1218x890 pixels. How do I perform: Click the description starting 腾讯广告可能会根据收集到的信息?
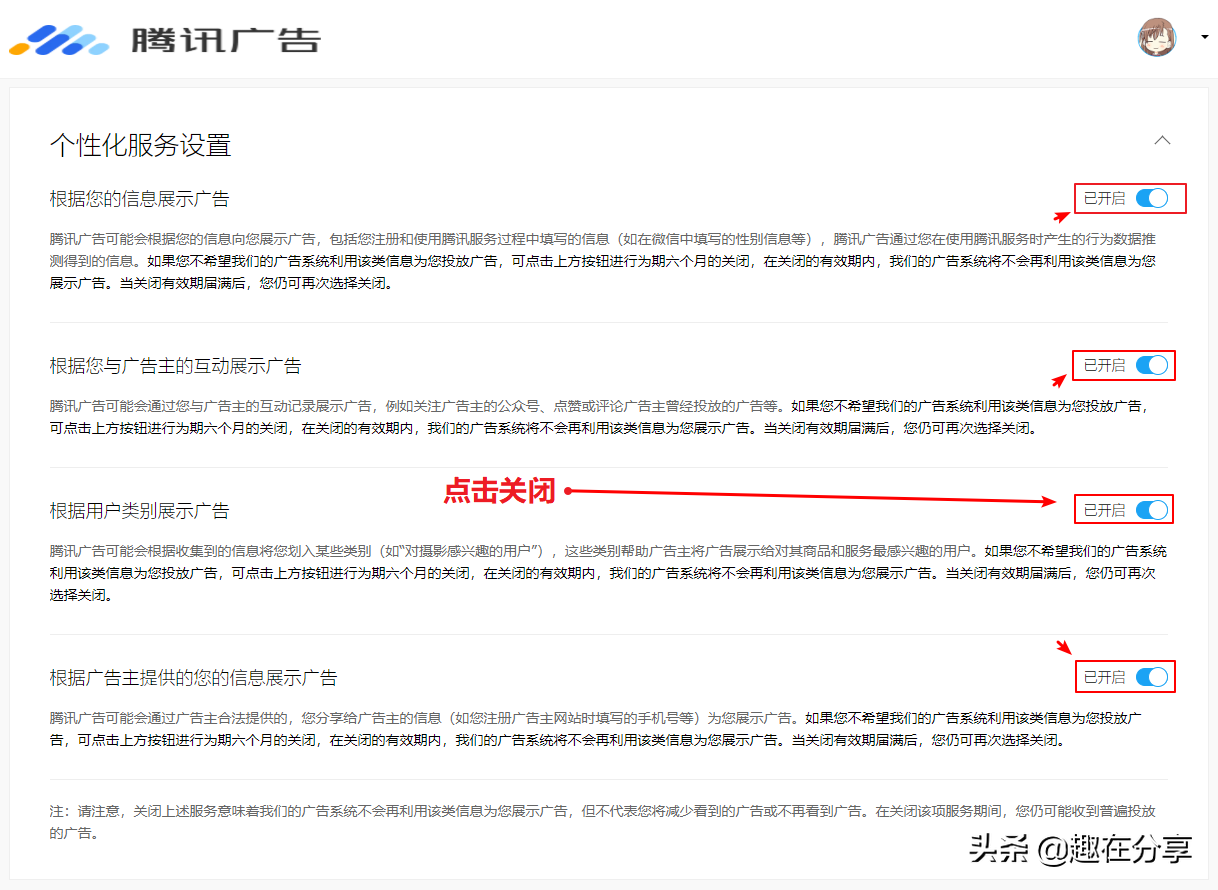tap(609, 573)
